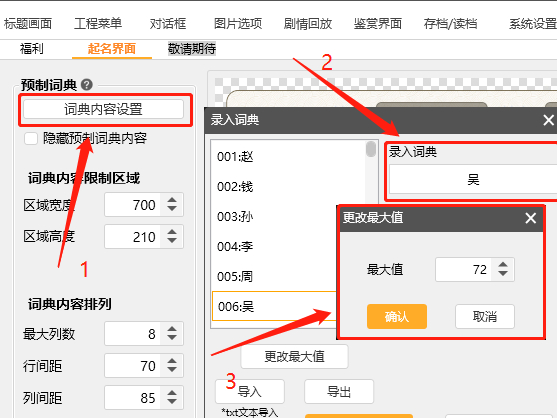Image resolution: width=557 pixels, height=418 pixels.
Task: Click the help icon beside 预制词典
Action: pos(87,85)
